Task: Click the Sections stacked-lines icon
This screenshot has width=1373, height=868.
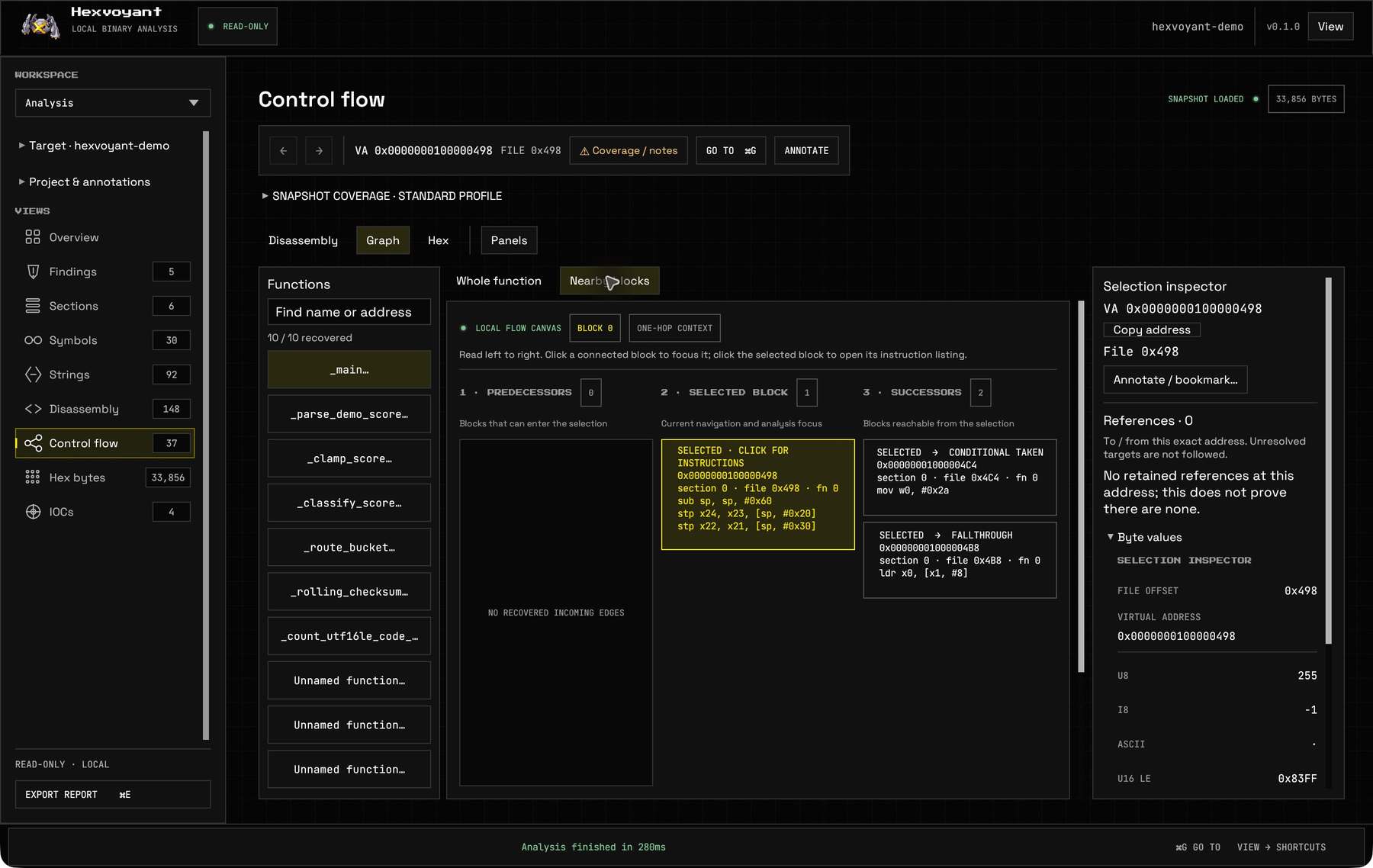Action: [33, 306]
